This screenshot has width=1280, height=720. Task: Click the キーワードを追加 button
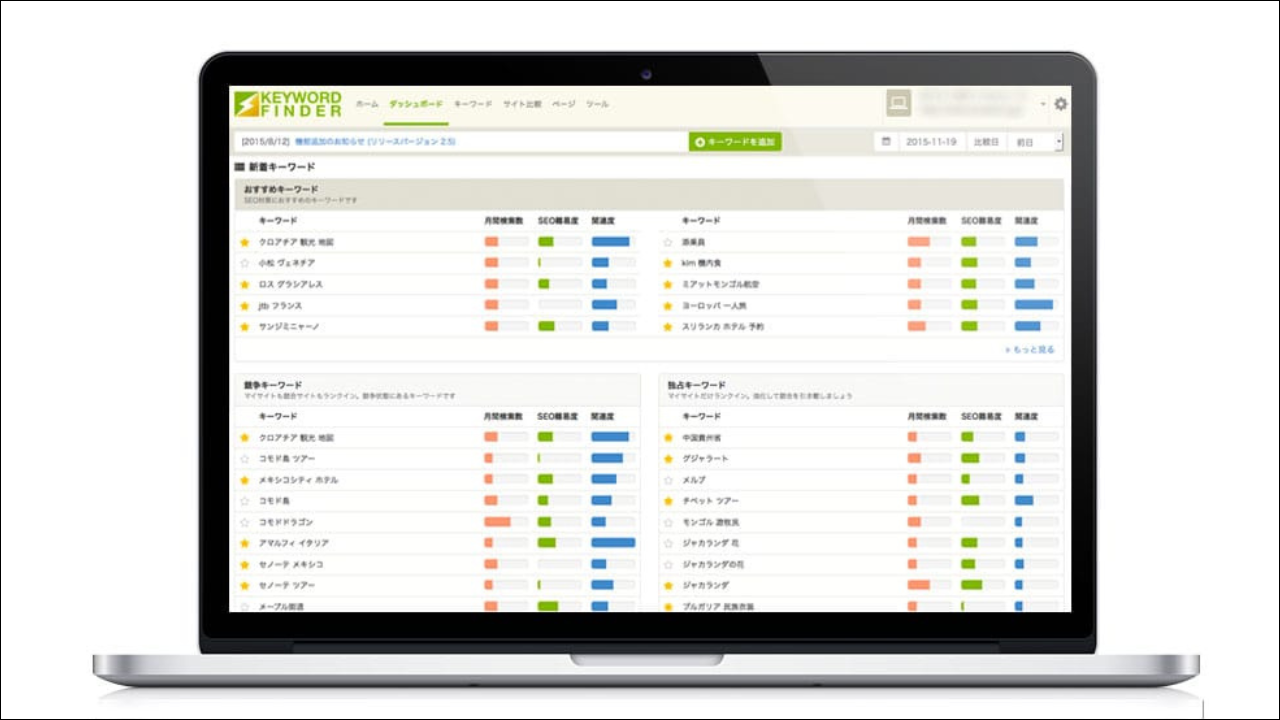coord(737,143)
